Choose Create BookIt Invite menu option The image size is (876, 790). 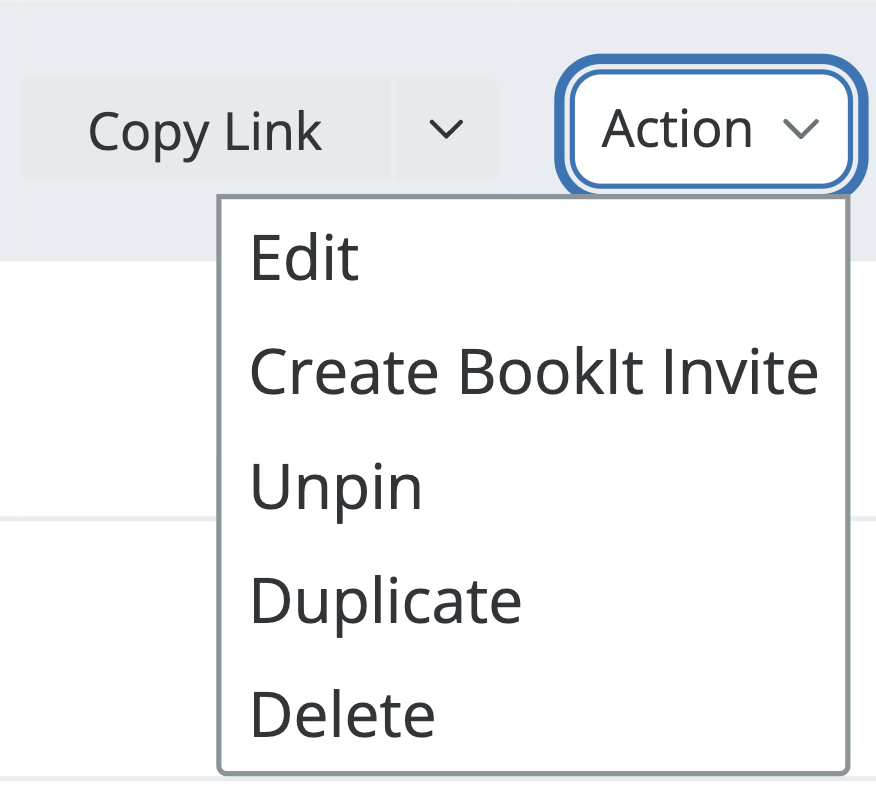click(x=534, y=372)
